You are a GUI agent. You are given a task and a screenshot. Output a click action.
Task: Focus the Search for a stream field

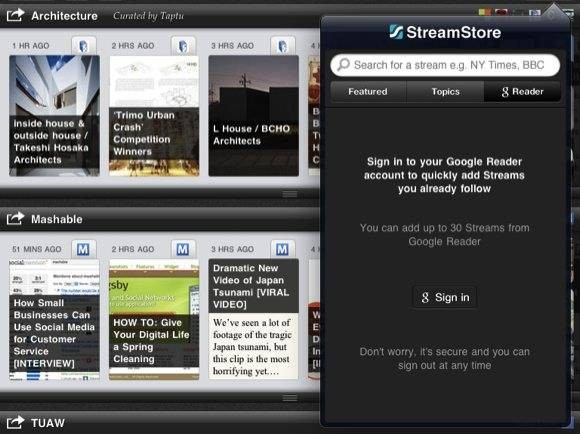pyautogui.click(x=445, y=65)
